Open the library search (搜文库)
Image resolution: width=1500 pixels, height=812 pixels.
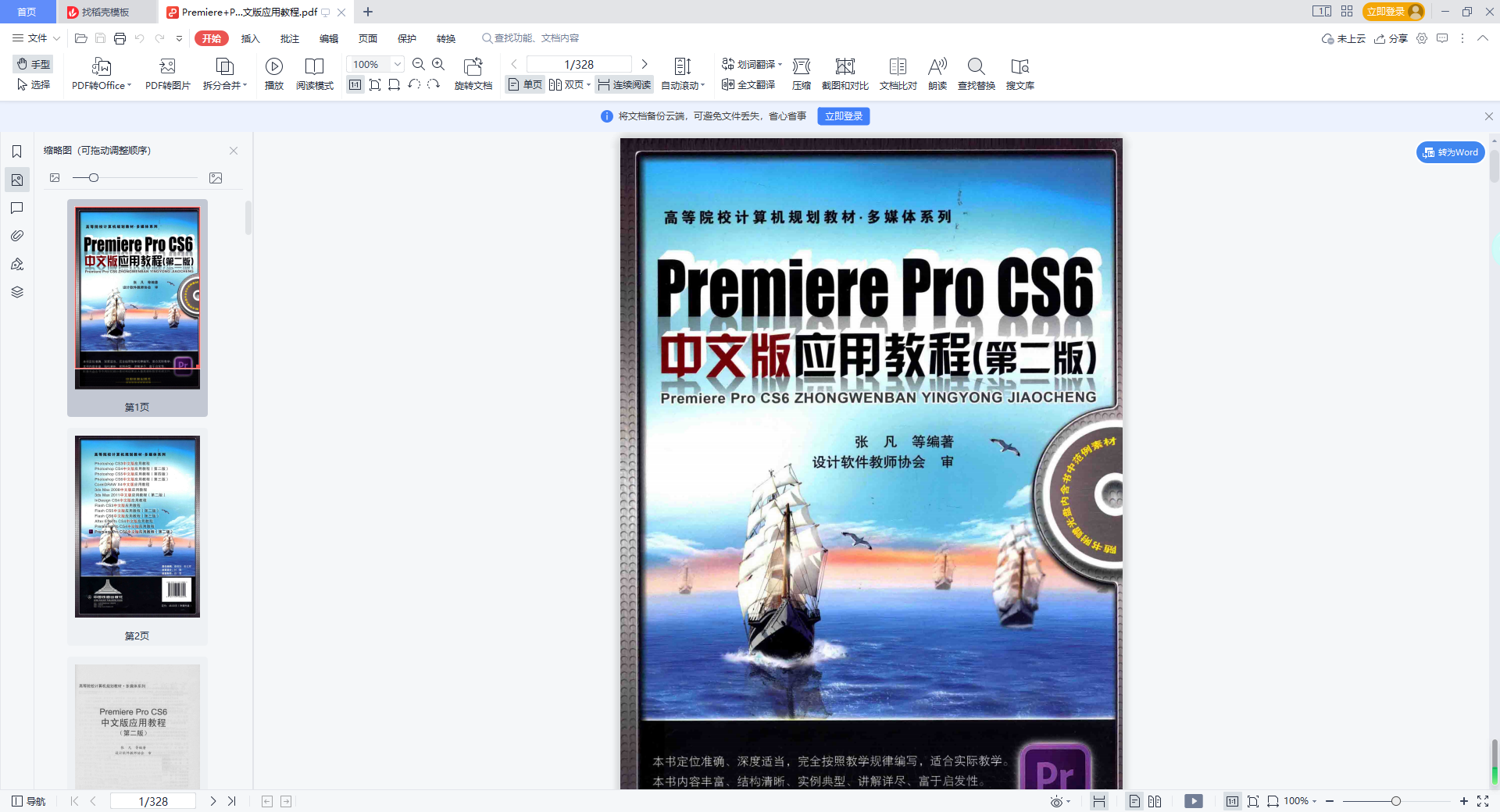click(x=1020, y=74)
